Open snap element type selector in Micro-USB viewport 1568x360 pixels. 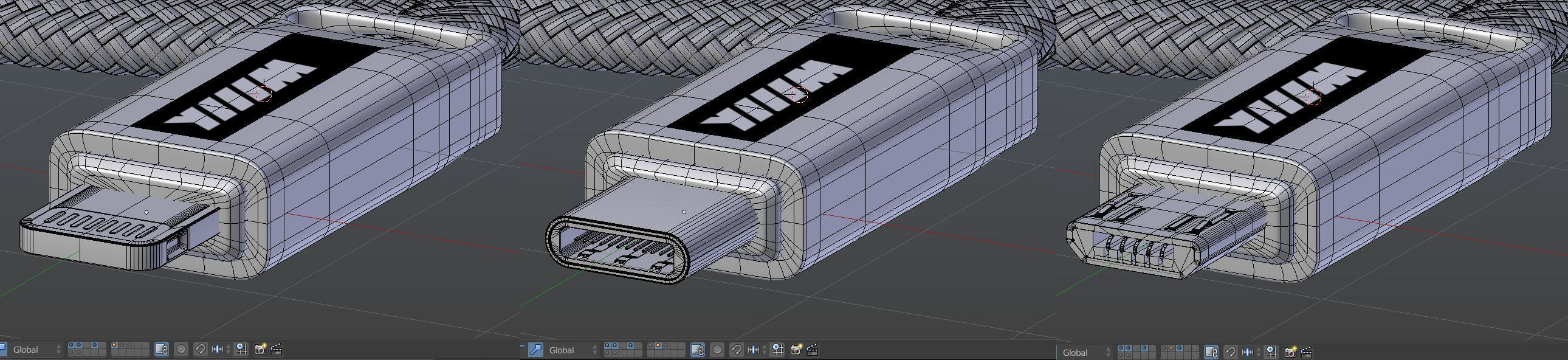(x=1251, y=352)
